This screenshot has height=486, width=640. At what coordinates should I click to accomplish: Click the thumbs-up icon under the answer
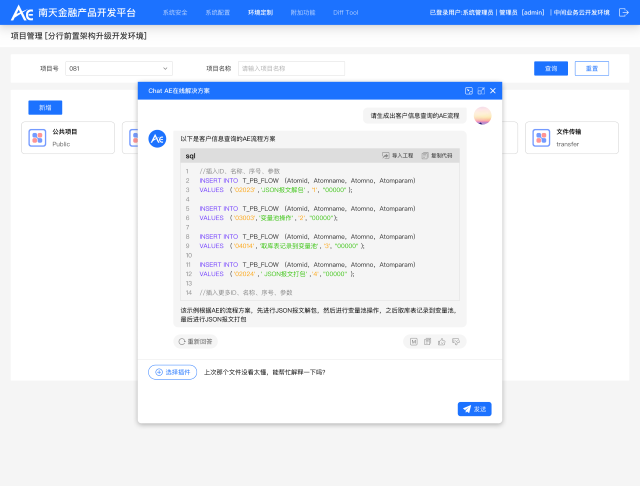(441, 341)
